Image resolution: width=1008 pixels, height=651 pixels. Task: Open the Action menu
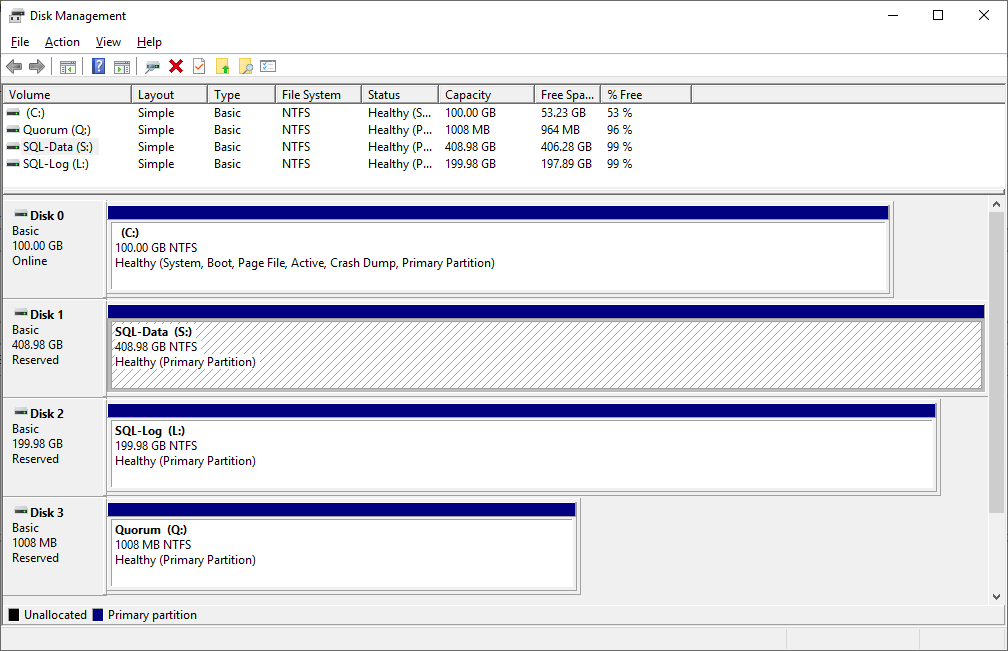pos(62,42)
